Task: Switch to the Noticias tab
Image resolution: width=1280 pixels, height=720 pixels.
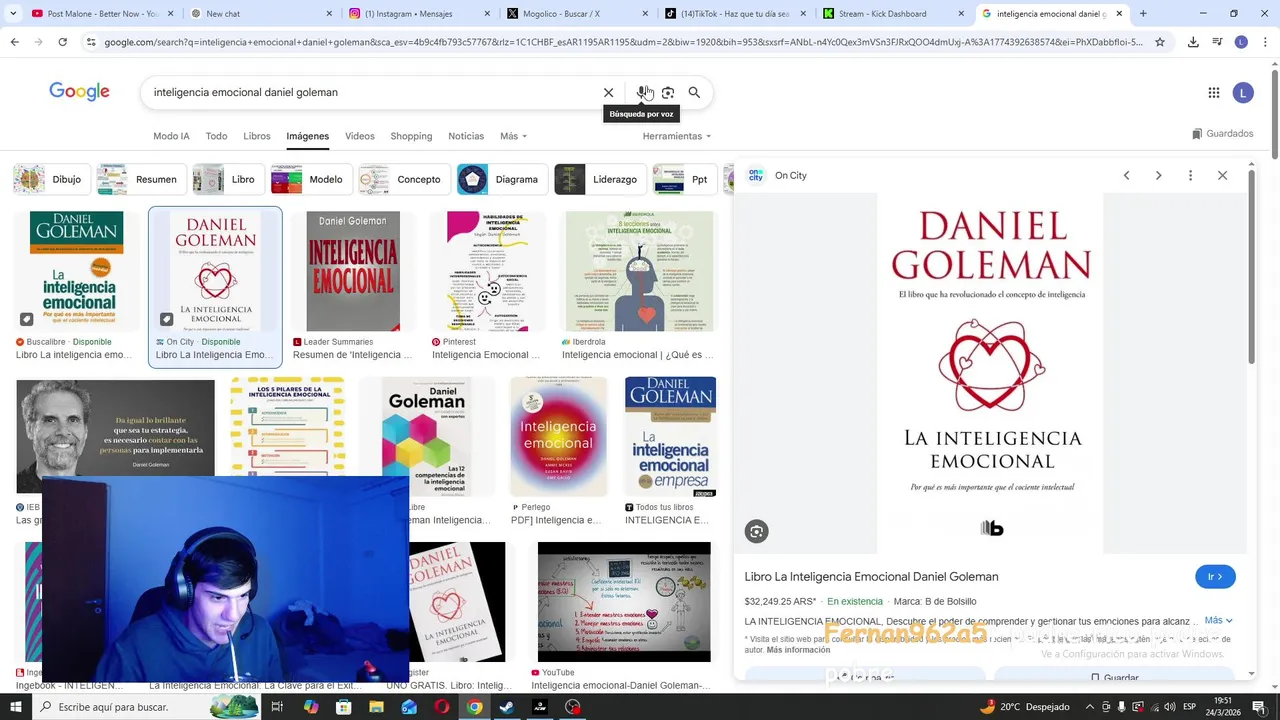Action: pos(466,136)
